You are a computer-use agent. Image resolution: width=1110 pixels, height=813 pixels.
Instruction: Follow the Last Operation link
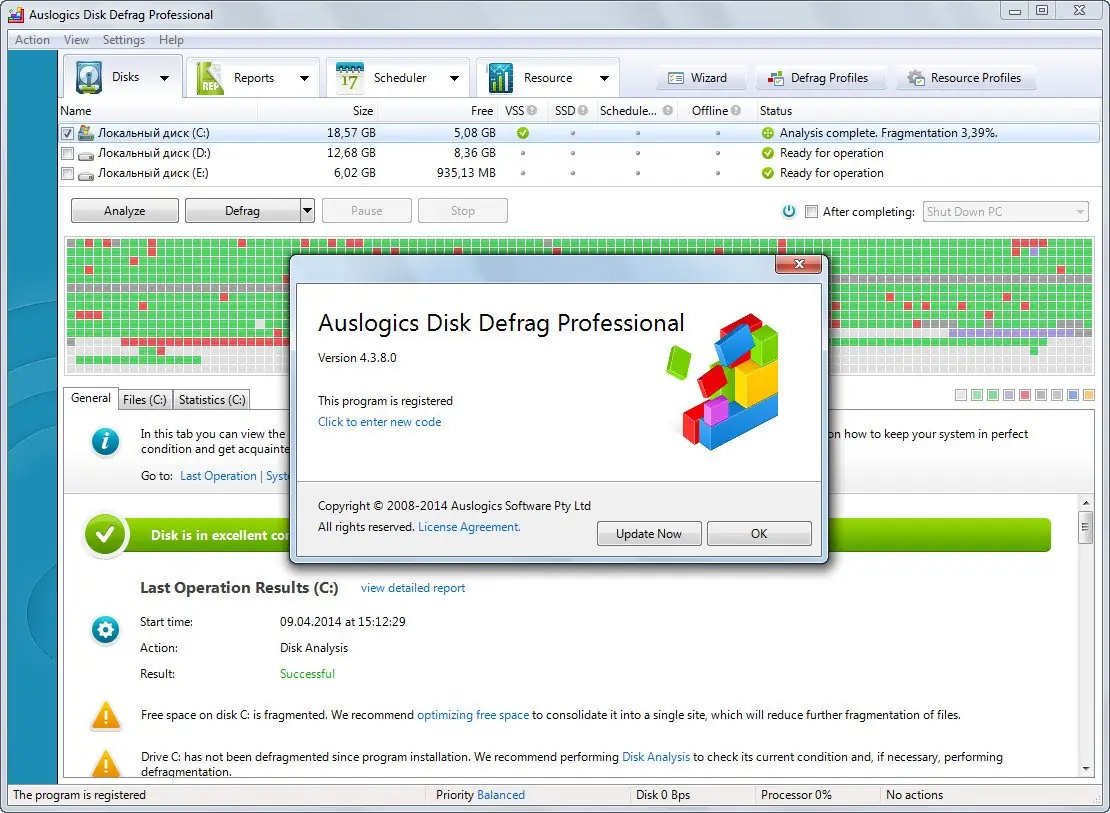click(x=218, y=476)
